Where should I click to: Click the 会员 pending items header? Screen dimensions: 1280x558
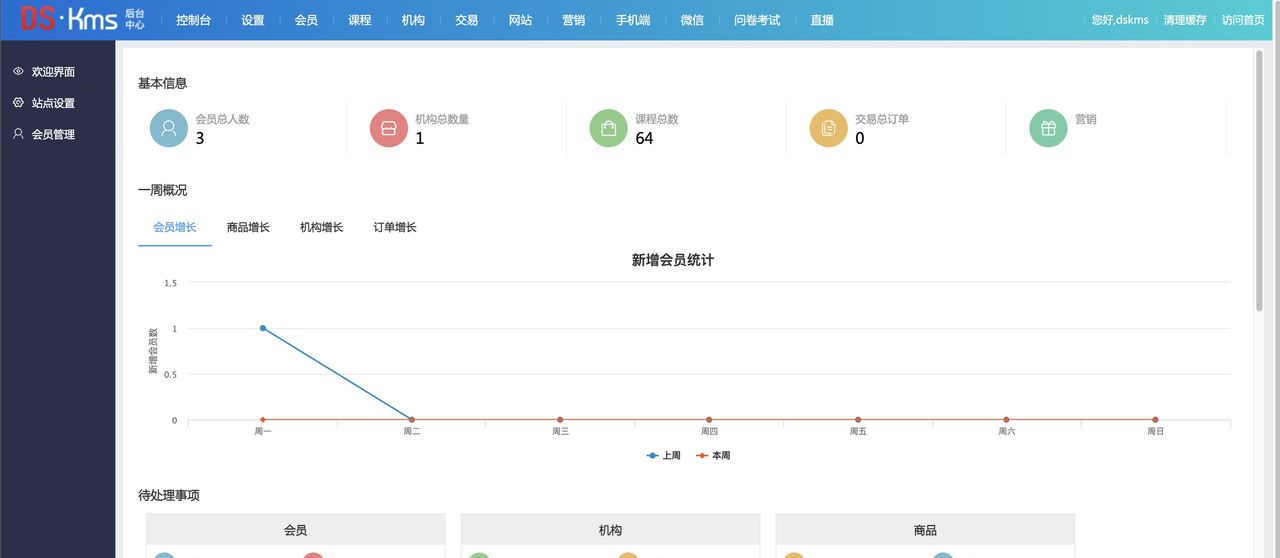click(295, 530)
